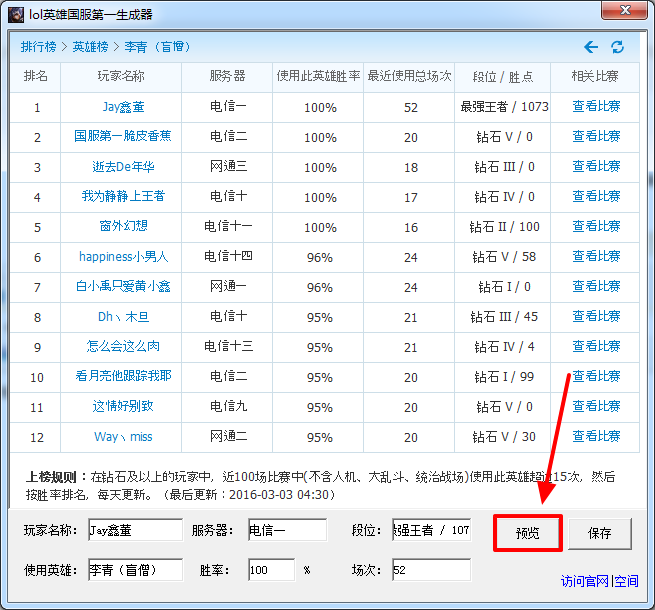
Task: Go to 英雄榜 breadcrumb
Action: (92, 47)
